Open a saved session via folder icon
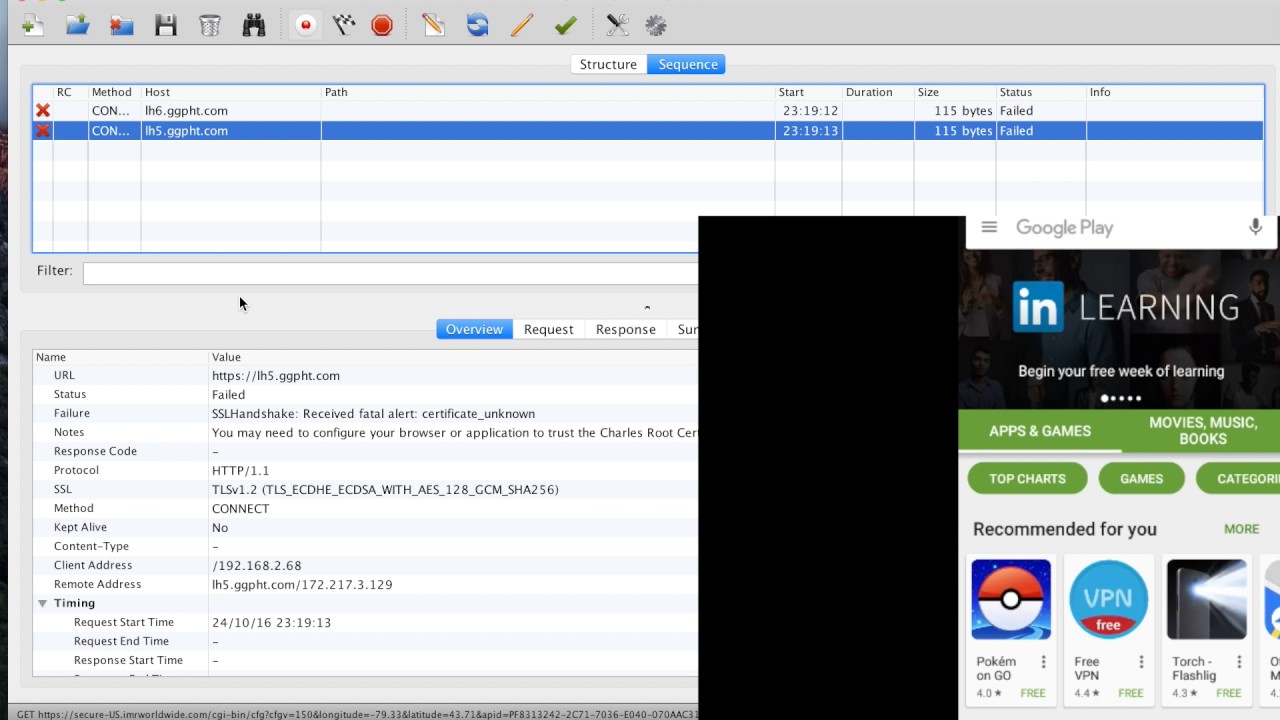 tap(77, 25)
